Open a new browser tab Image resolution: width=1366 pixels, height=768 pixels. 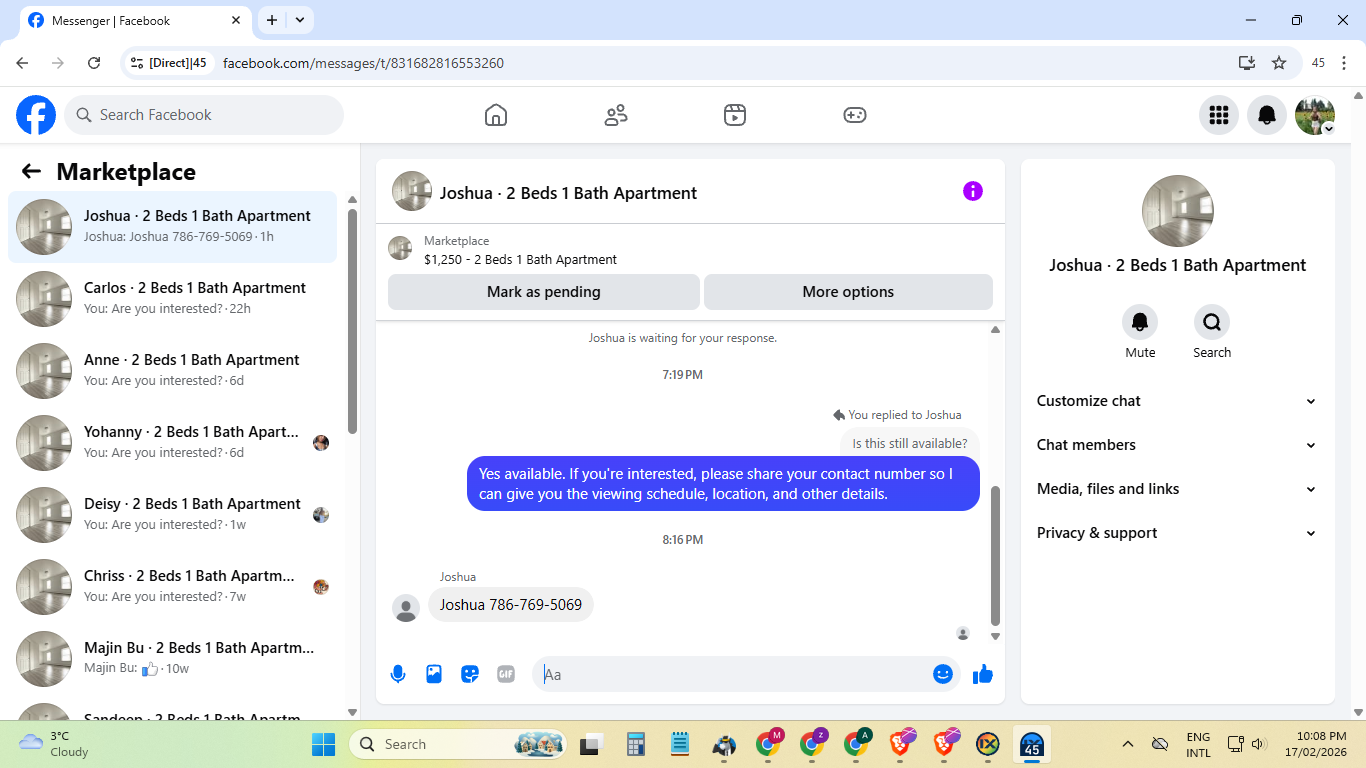coord(272,20)
